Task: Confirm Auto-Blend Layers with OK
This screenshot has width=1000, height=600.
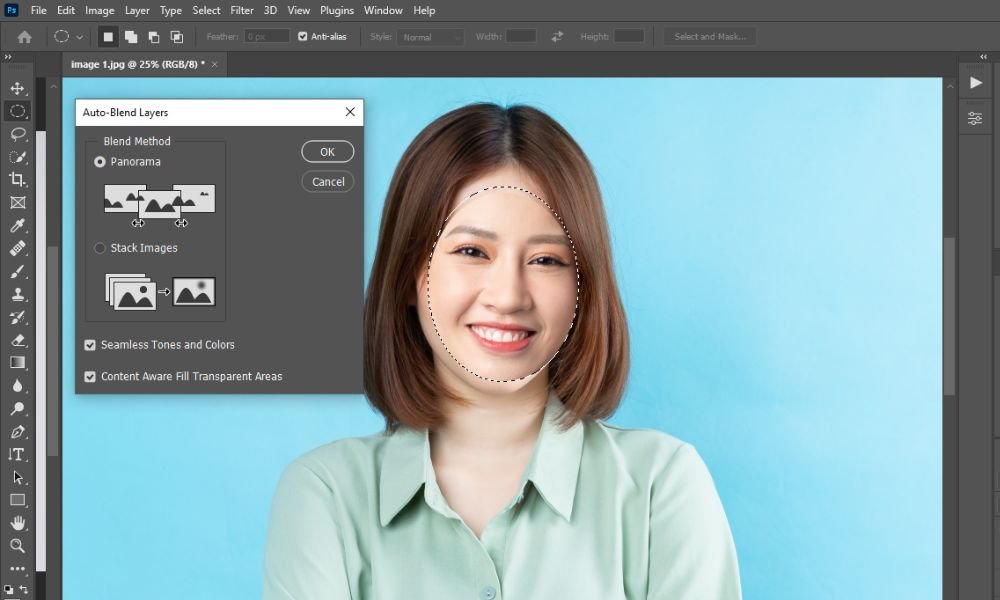Action: pyautogui.click(x=327, y=152)
